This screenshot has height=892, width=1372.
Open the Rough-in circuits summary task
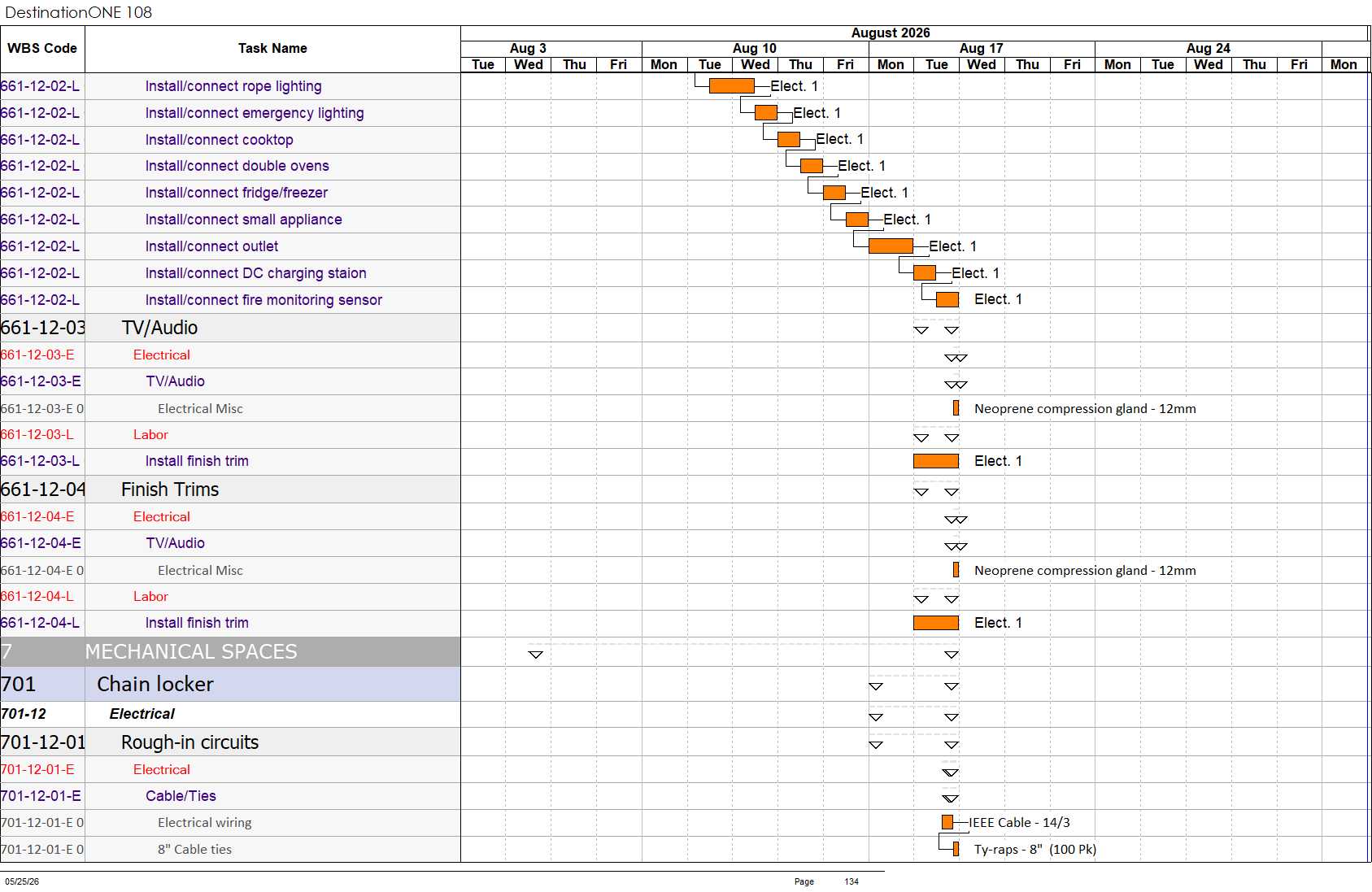point(189,742)
